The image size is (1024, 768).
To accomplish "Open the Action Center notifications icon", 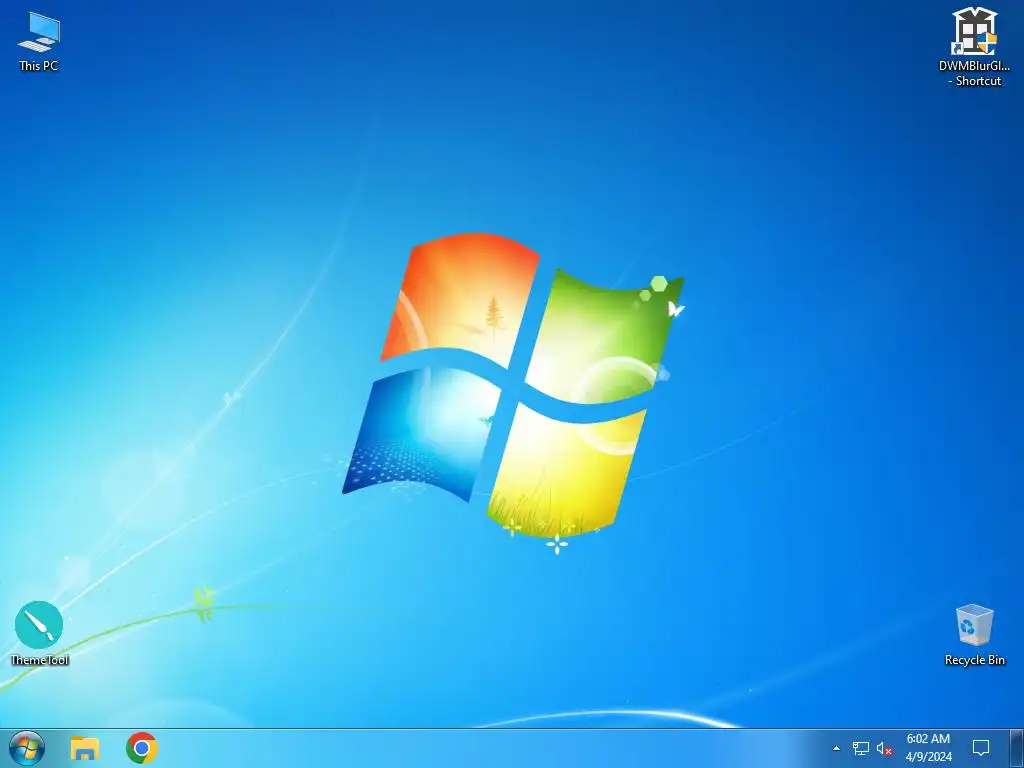I will [x=980, y=748].
